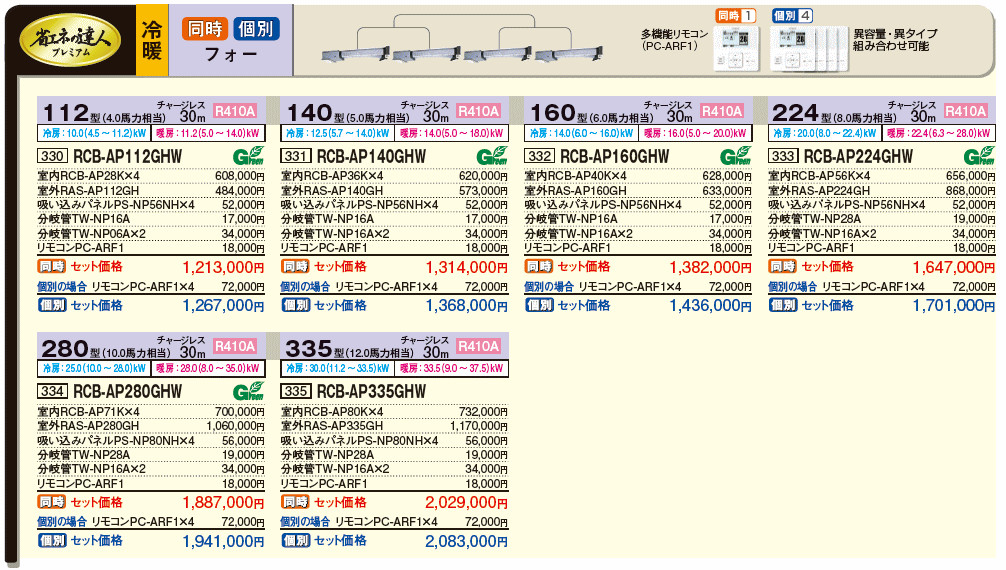Click the row 室外RAS-AP140GH
This screenshot has width=1006, height=570.
pos(395,191)
